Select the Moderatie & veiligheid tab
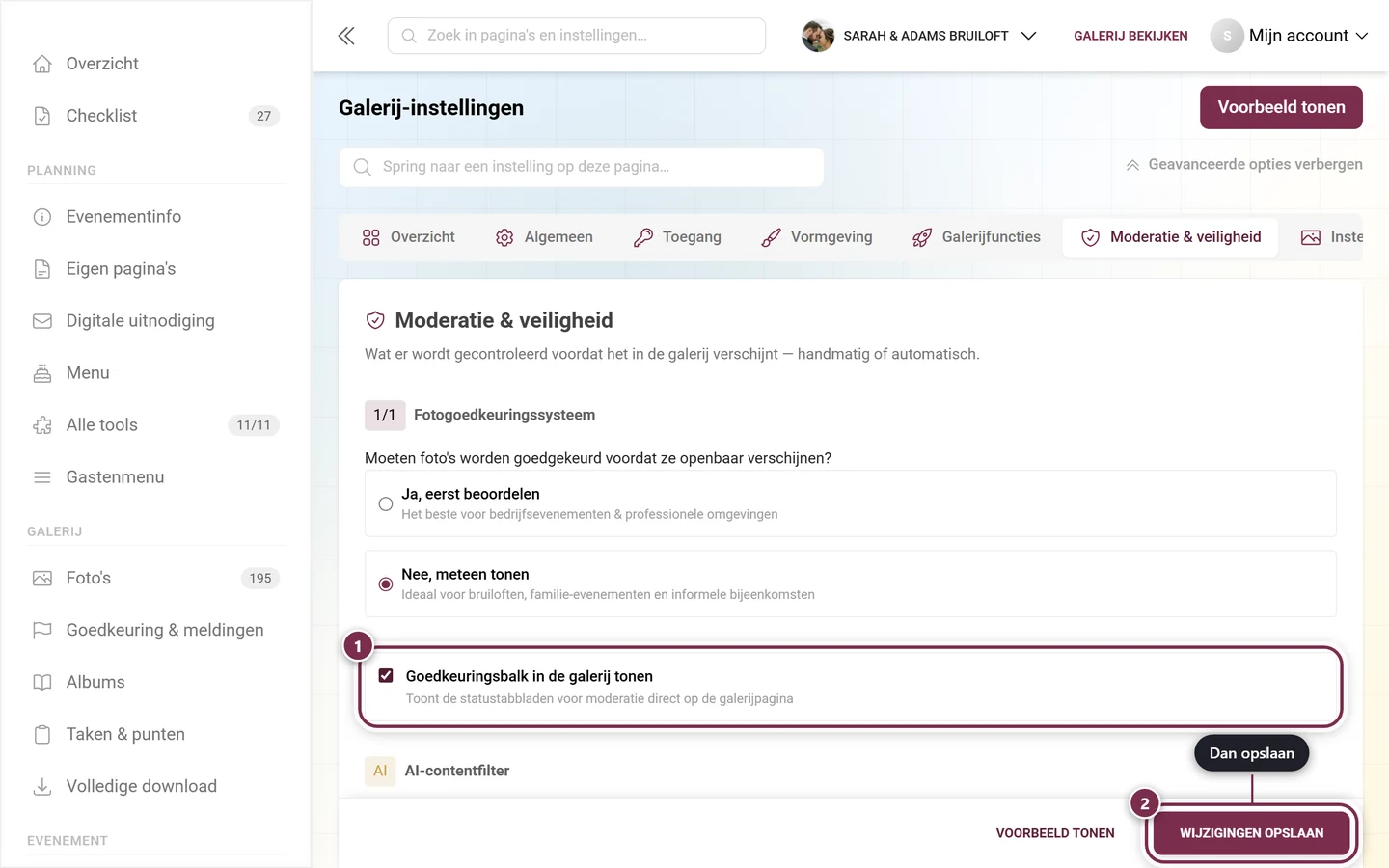 pos(1171,237)
